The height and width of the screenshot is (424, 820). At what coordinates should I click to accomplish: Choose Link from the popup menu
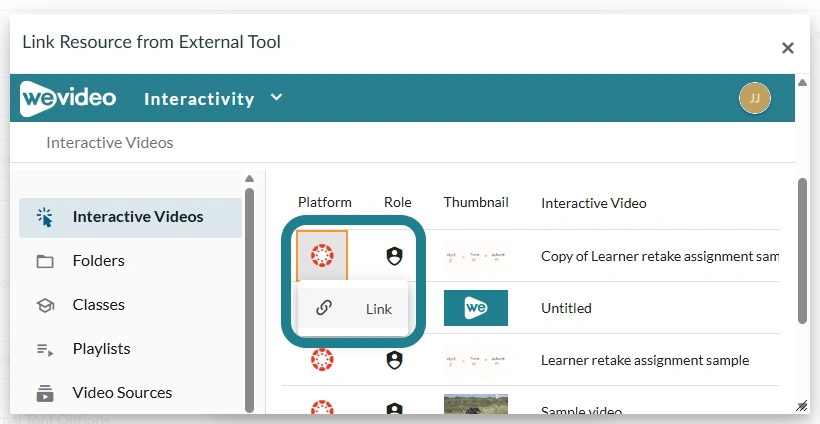(352, 309)
